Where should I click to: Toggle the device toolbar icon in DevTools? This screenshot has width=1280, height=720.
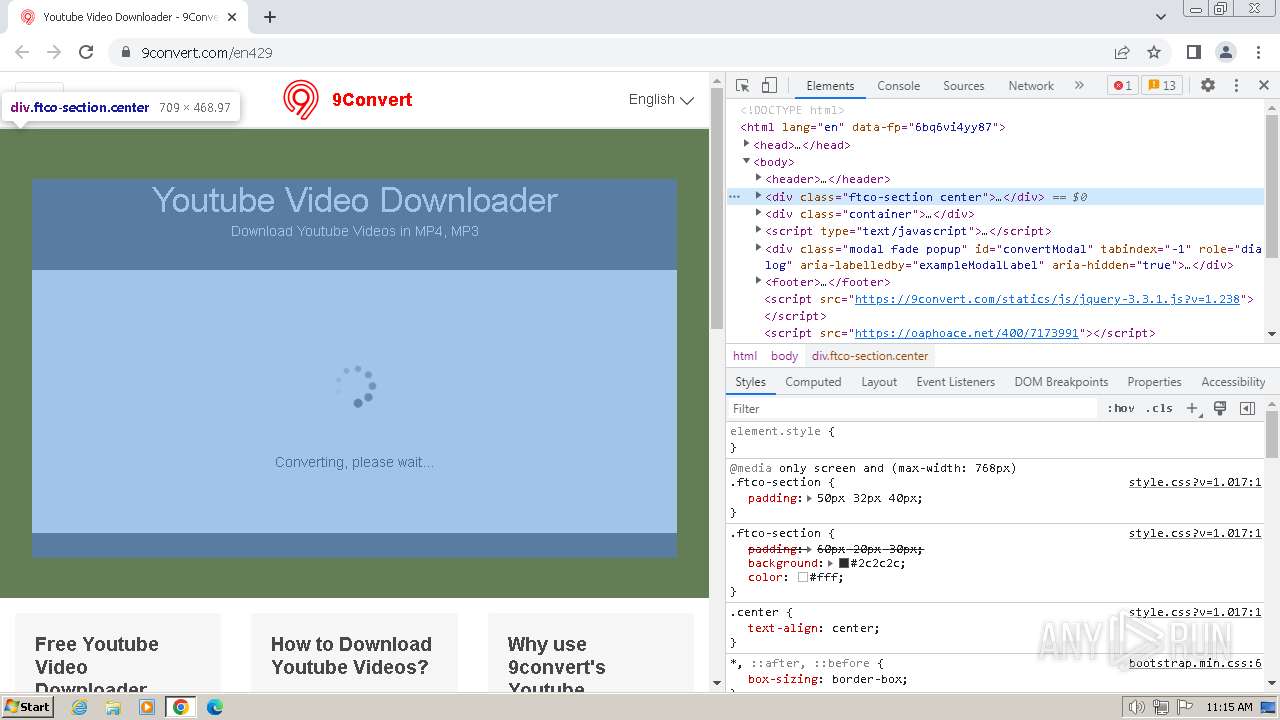[x=769, y=86]
